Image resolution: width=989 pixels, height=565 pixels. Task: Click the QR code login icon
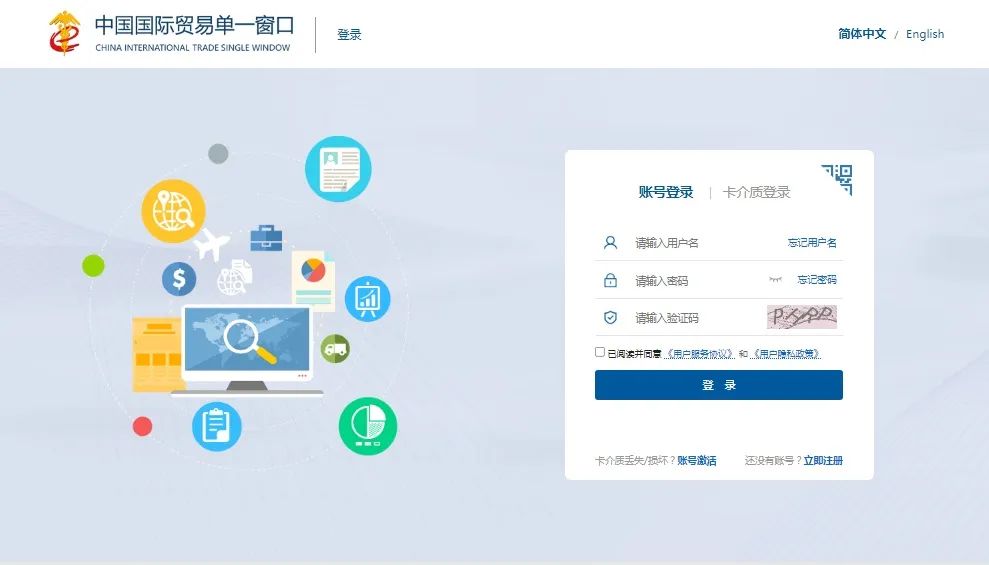(838, 179)
